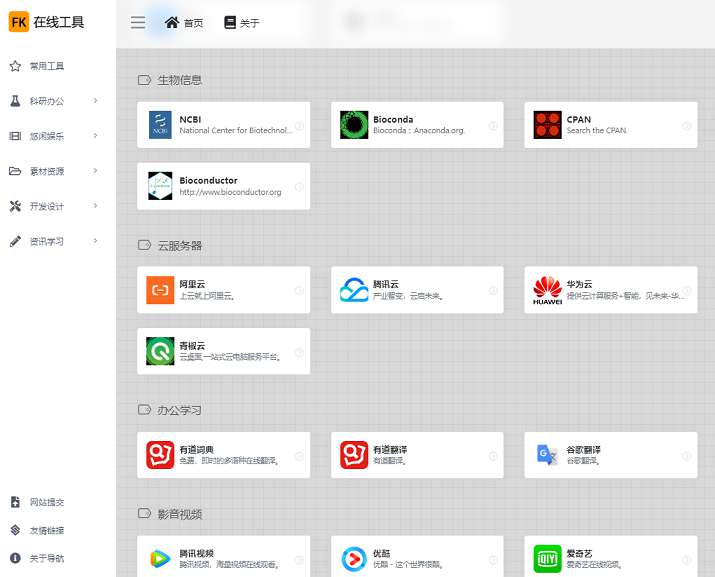The width and height of the screenshot is (715, 577).
Task: Click the 腾讯云 cloud logo icon
Action: pos(354,290)
